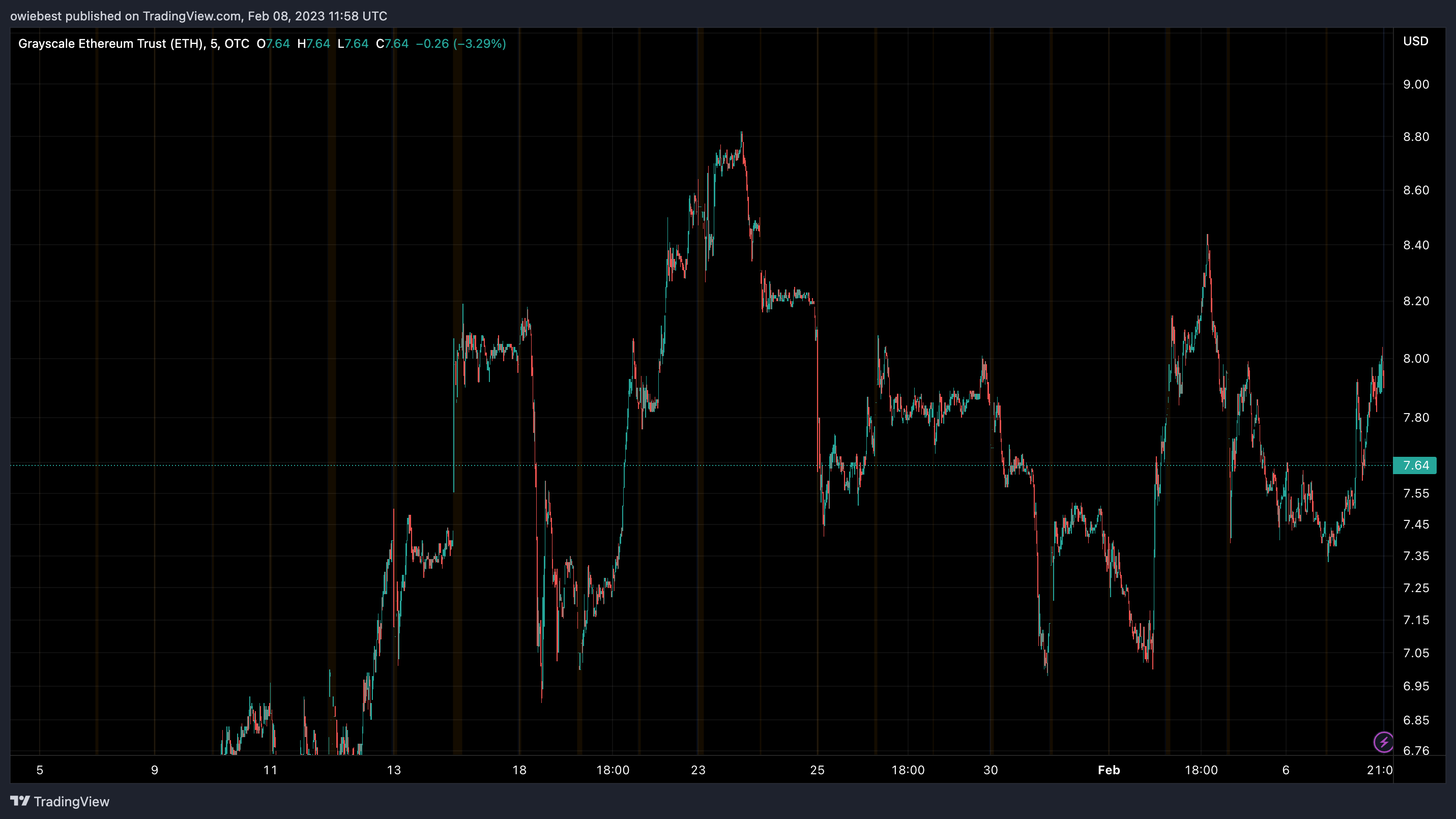1456x819 pixels.
Task: Select the current price label 7.64
Action: tap(1415, 465)
